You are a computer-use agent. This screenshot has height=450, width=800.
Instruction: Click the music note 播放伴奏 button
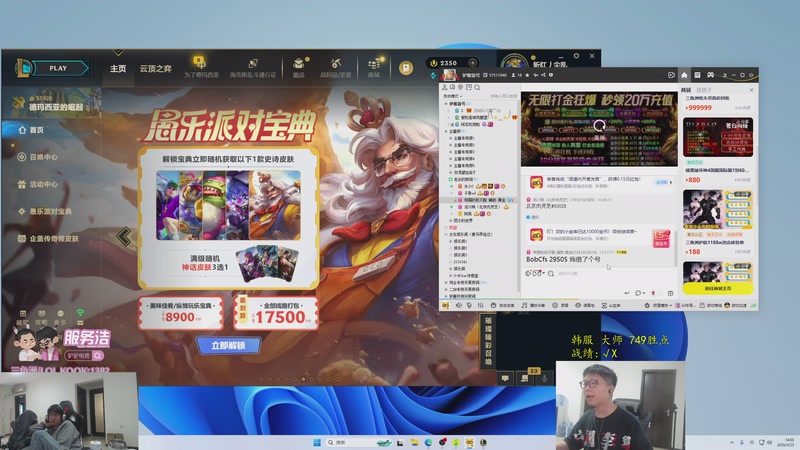click(x=533, y=305)
